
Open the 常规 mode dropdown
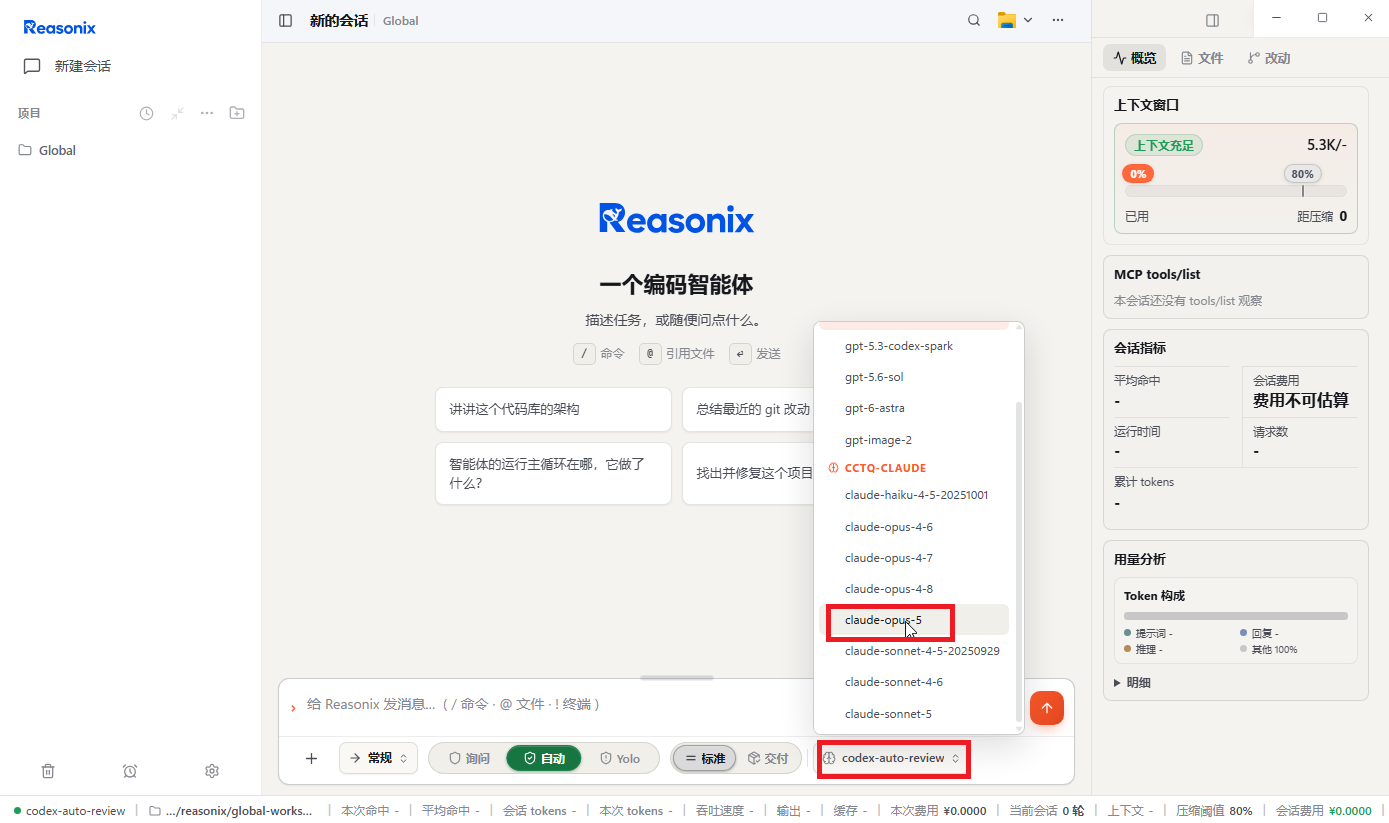tap(379, 758)
